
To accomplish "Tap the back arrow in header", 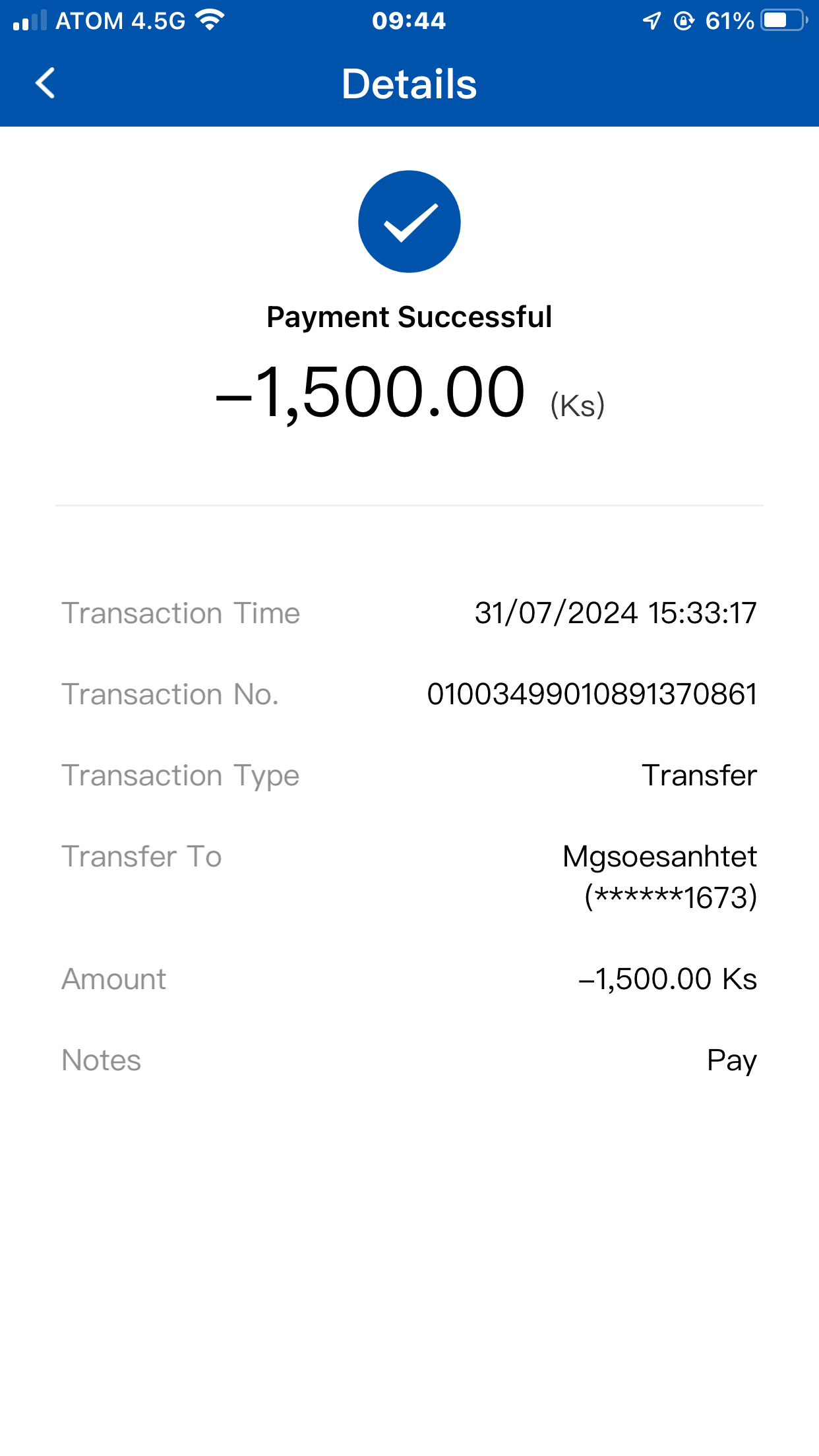I will coord(45,84).
